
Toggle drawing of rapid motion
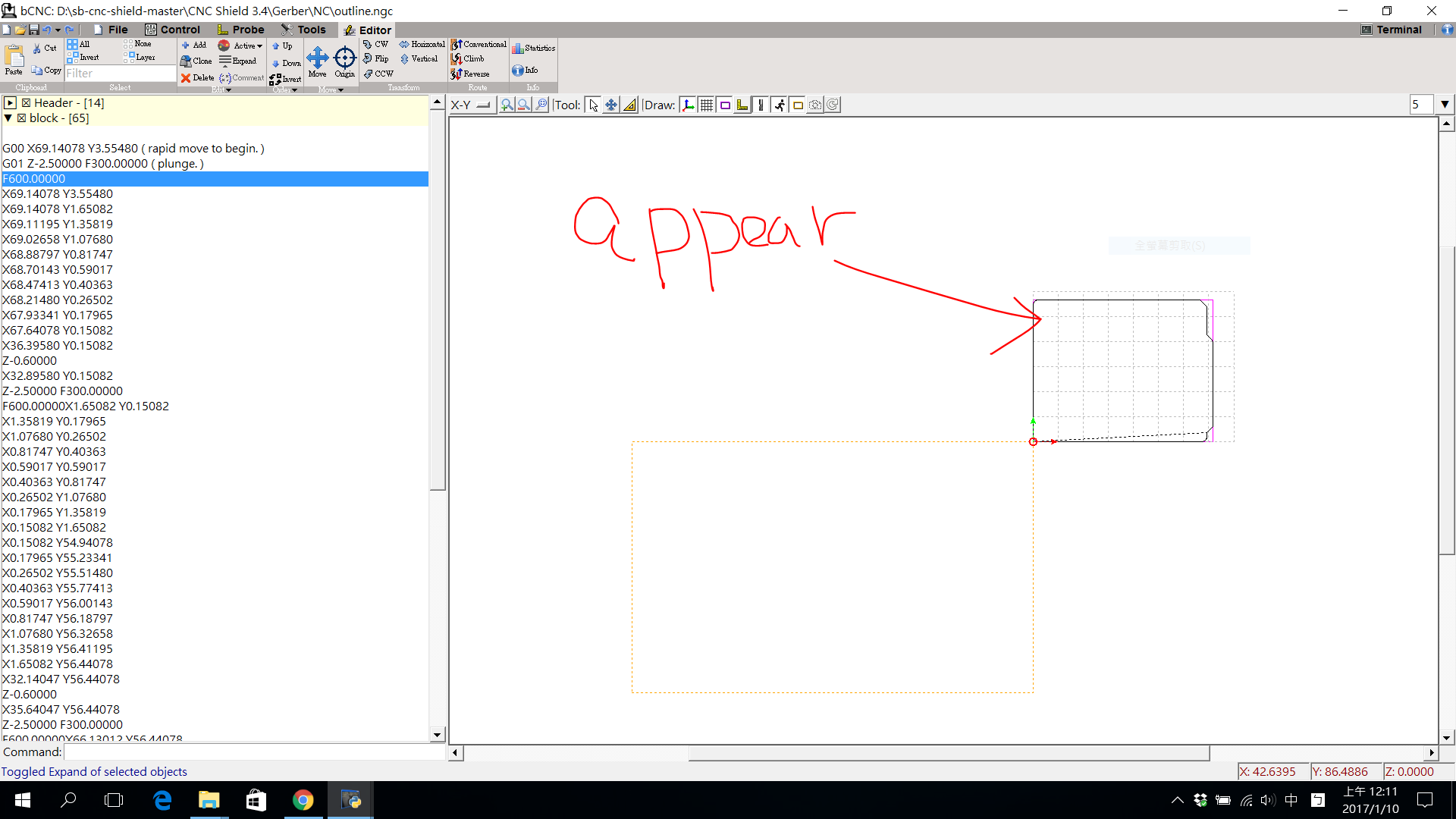pos(779,105)
